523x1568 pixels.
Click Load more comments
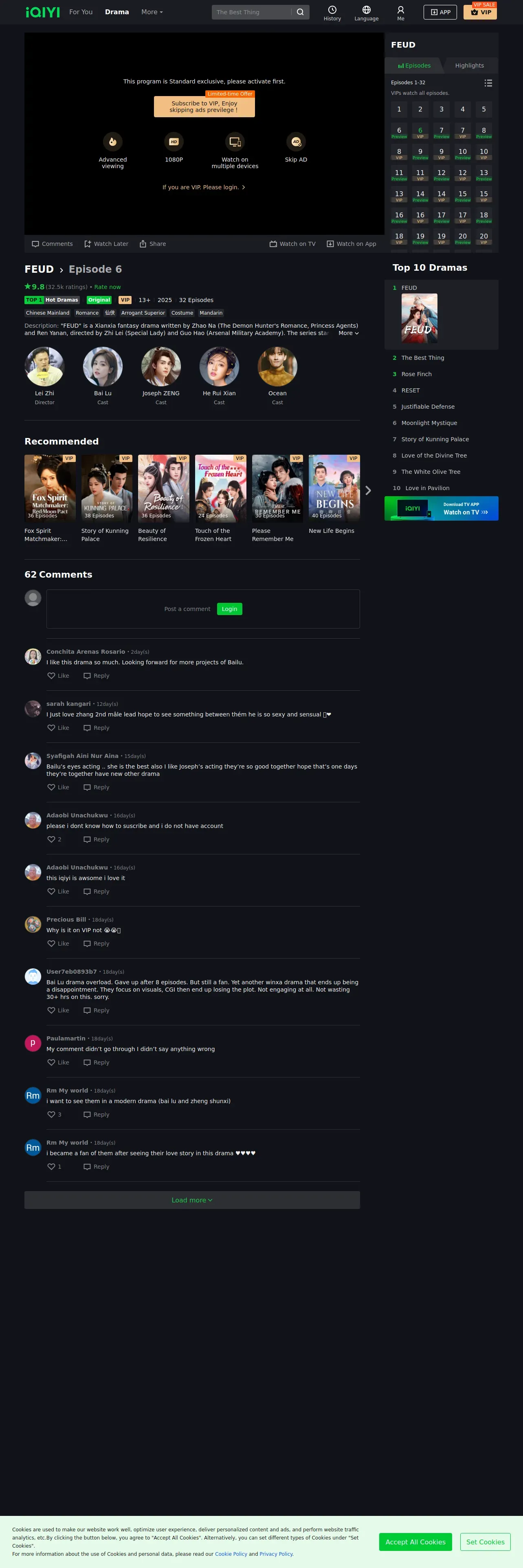(192, 1200)
